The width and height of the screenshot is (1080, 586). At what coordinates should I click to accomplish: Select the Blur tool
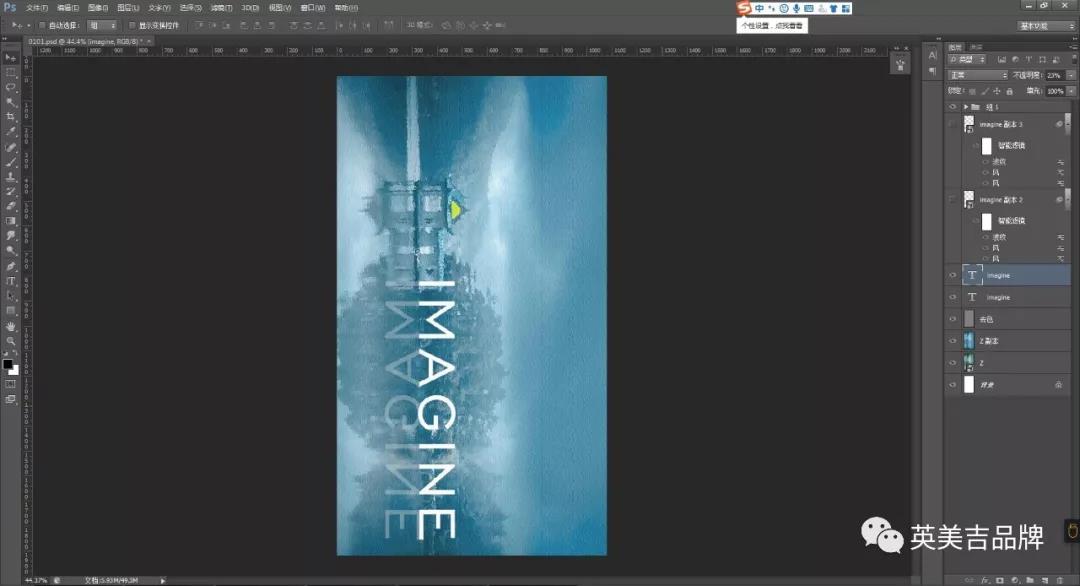[10, 236]
